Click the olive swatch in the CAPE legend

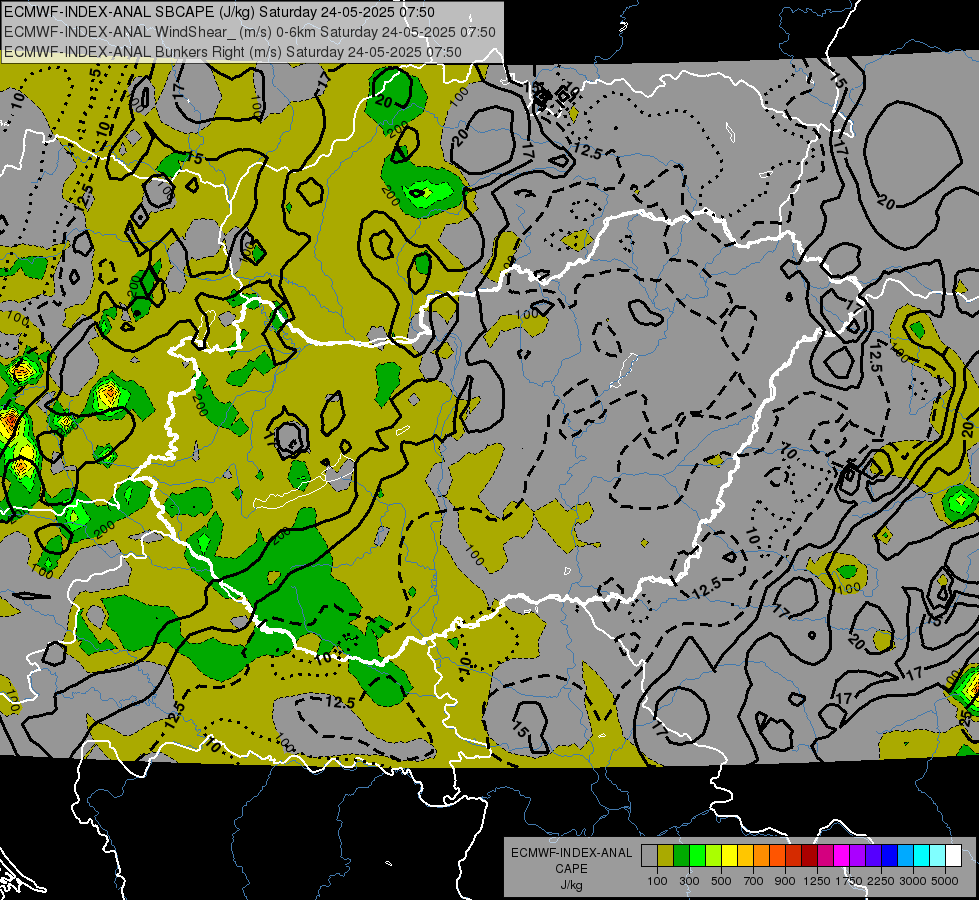tap(666, 856)
